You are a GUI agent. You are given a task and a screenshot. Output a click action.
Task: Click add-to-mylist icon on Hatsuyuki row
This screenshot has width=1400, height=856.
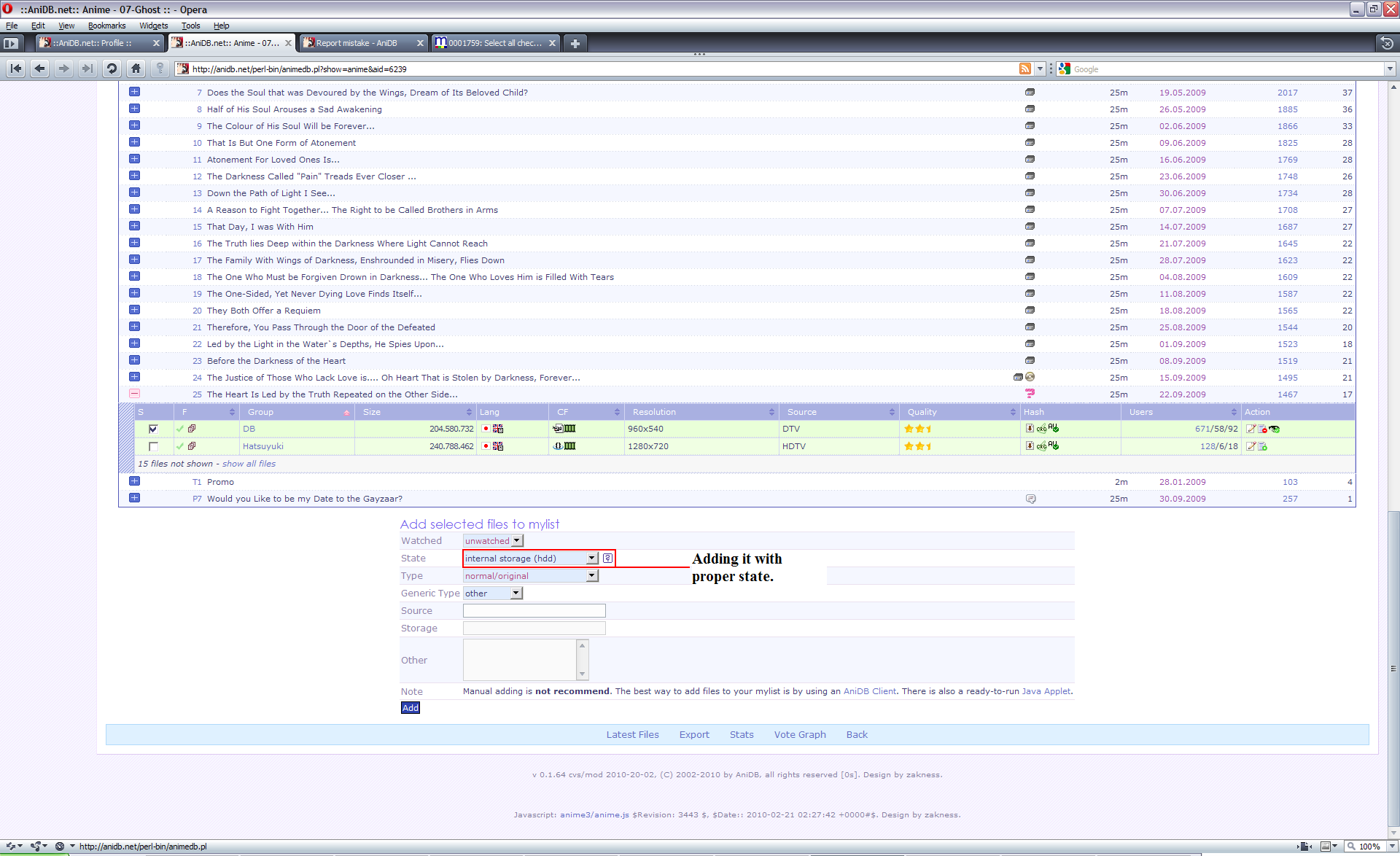point(1263,446)
